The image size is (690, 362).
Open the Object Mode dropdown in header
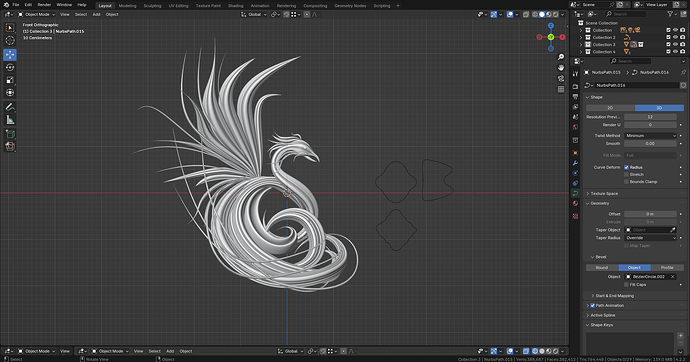click(36, 15)
